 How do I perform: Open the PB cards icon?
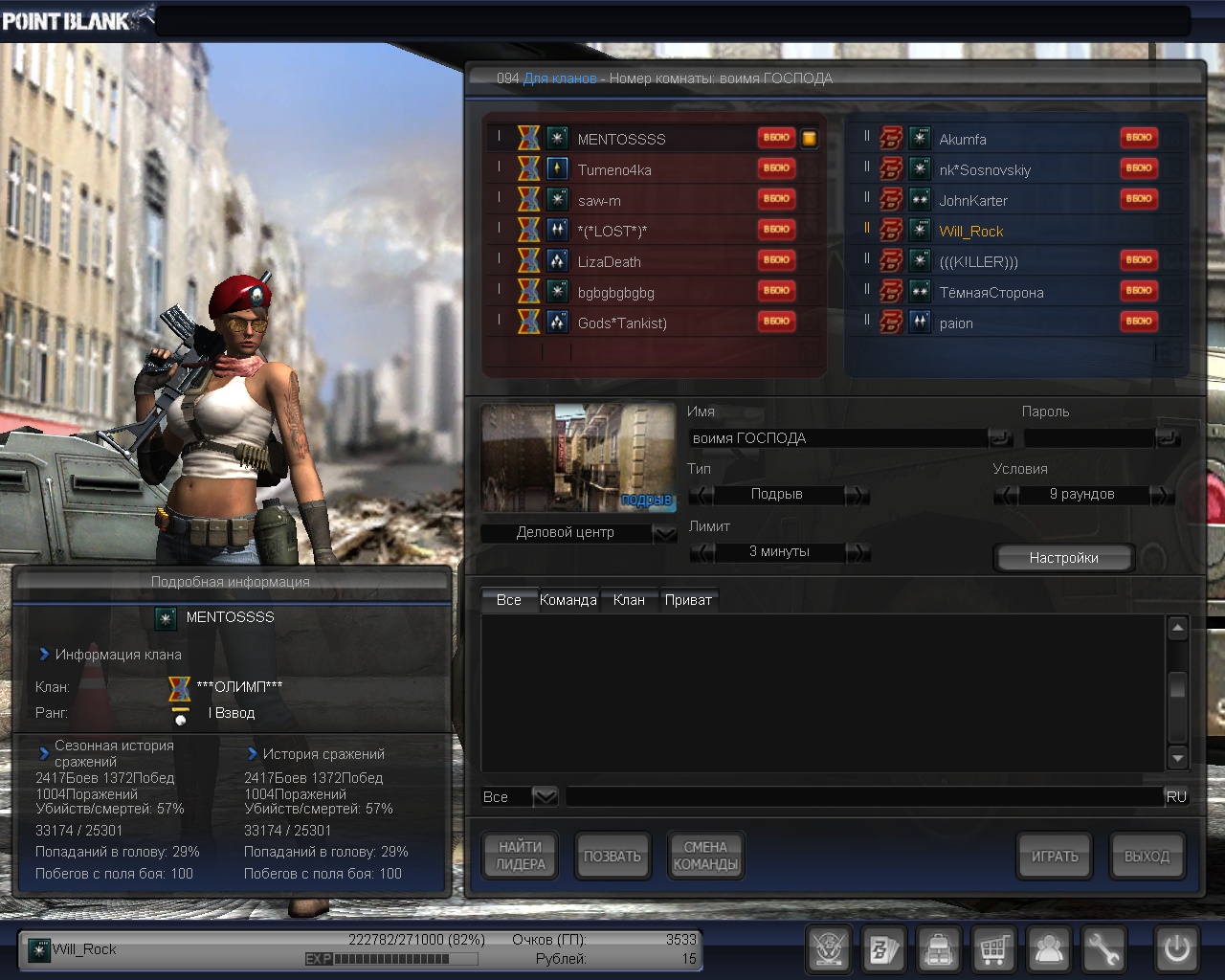click(883, 949)
